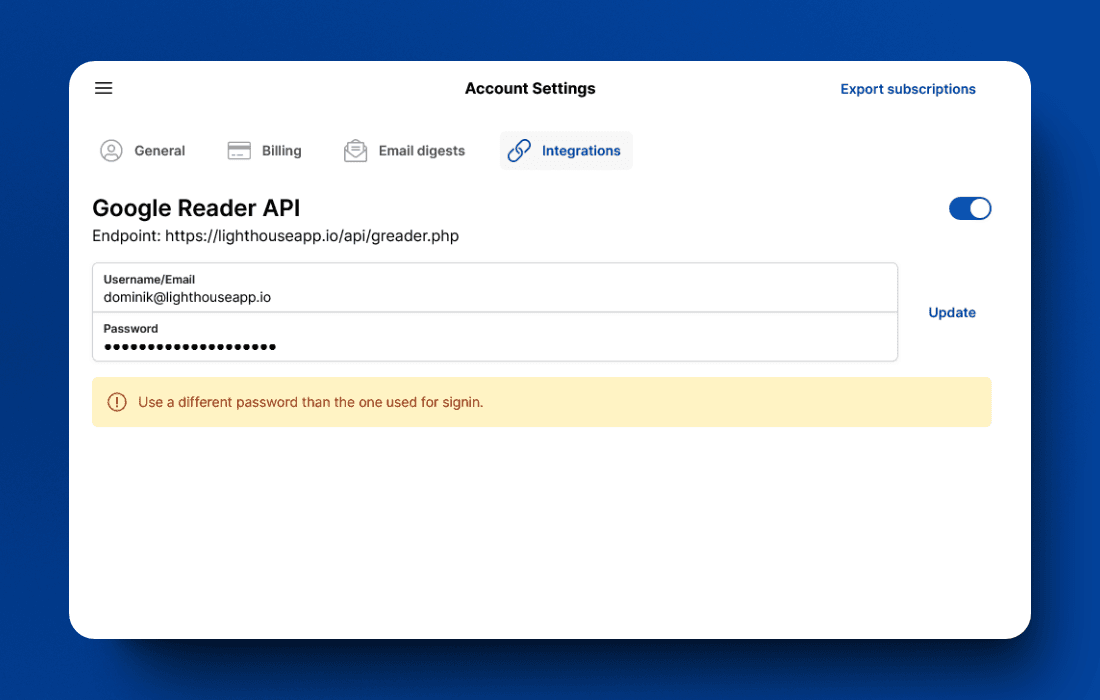The width and height of the screenshot is (1100, 700).
Task: Click the Export subscriptions link
Action: coord(907,89)
